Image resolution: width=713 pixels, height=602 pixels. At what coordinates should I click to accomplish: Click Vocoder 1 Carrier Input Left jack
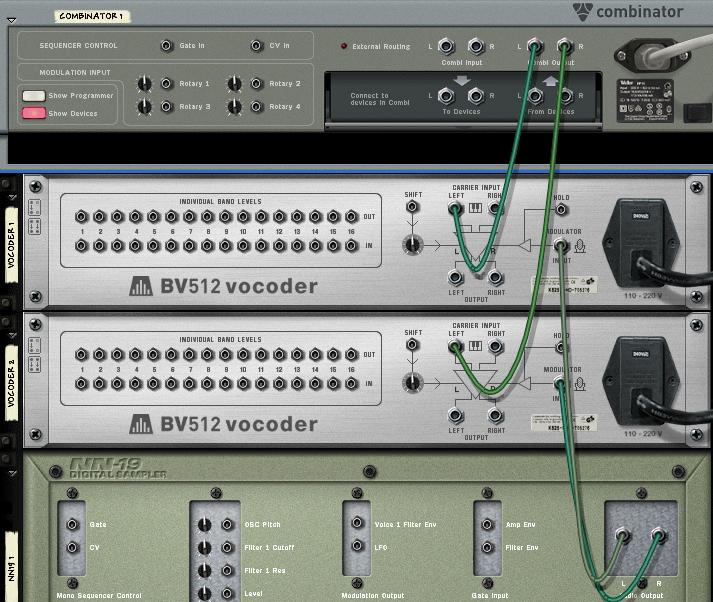[455, 208]
